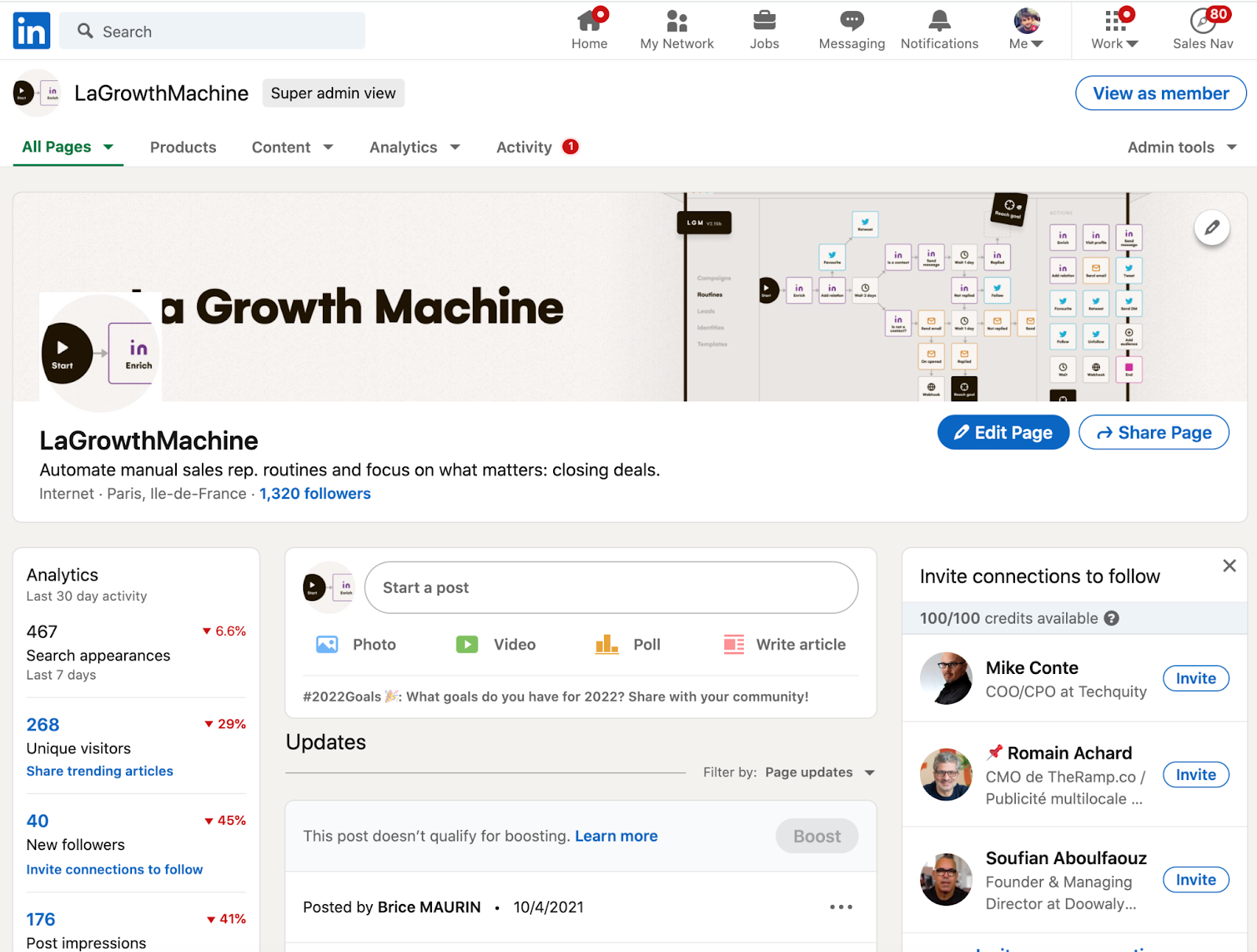The height and width of the screenshot is (952, 1257).
Task: Open Messaging chat bubble icon
Action: [852, 20]
